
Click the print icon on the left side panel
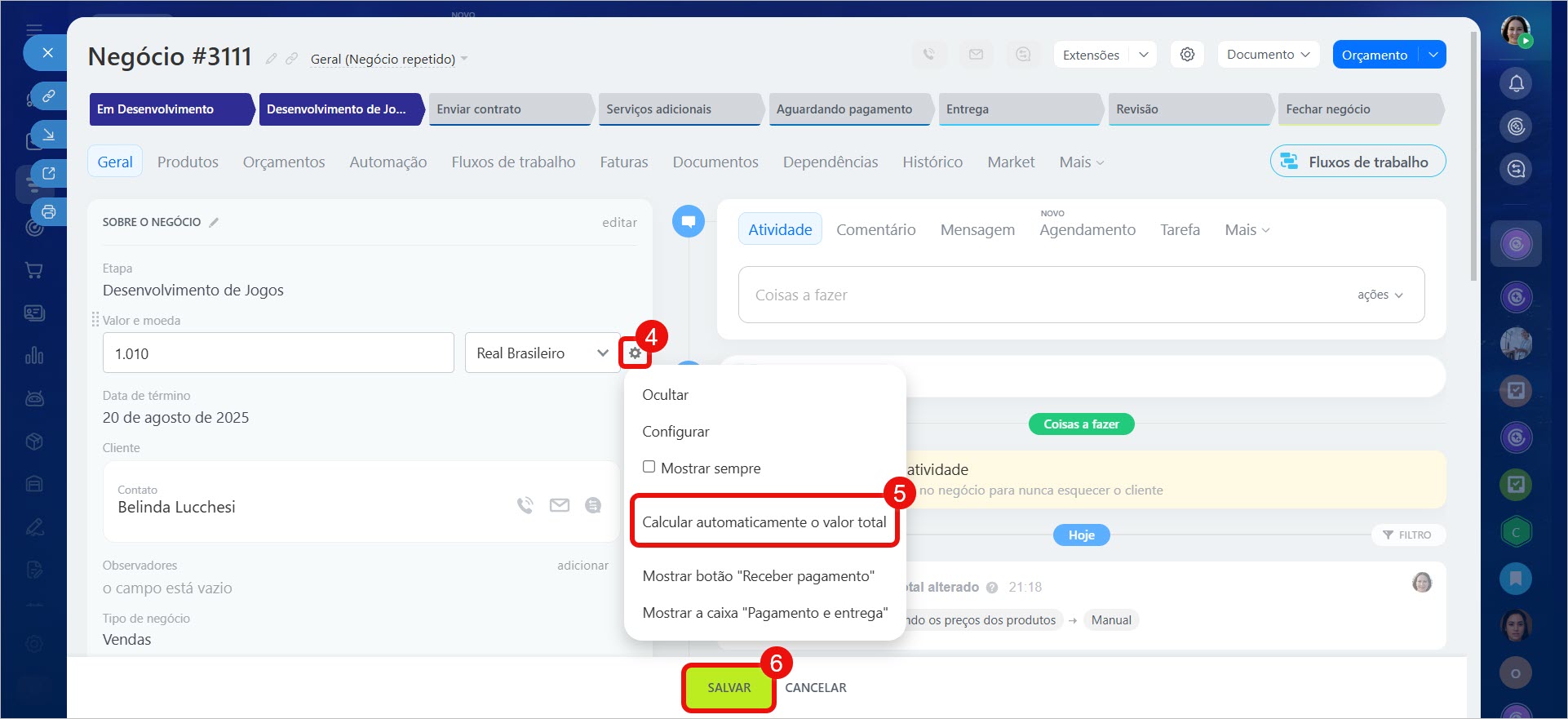point(48,212)
